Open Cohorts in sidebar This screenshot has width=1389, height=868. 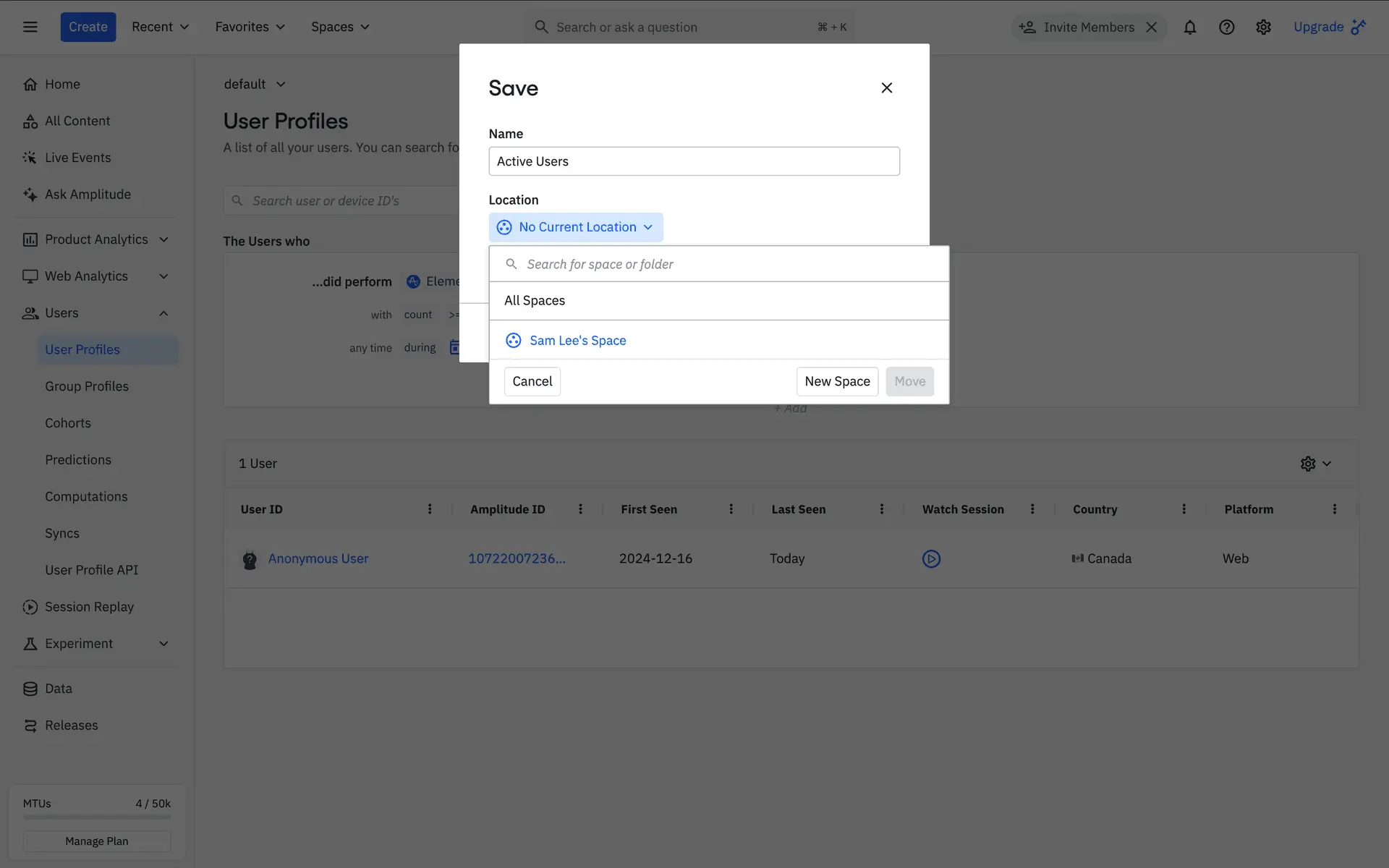tap(68, 423)
